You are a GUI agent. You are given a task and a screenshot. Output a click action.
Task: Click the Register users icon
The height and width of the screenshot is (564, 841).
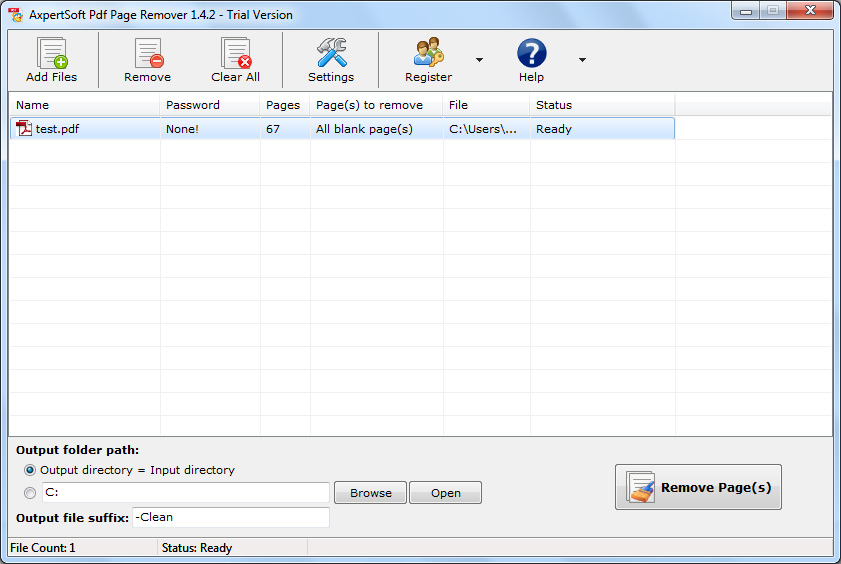429,53
